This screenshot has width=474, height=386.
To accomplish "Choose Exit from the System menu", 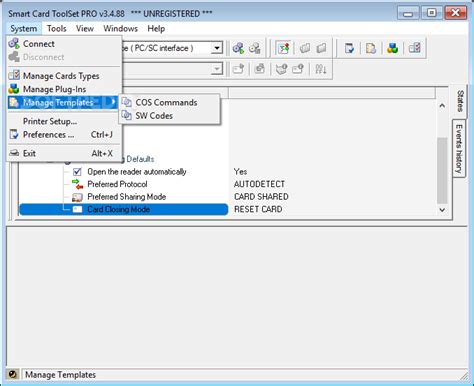I will click(x=64, y=153).
